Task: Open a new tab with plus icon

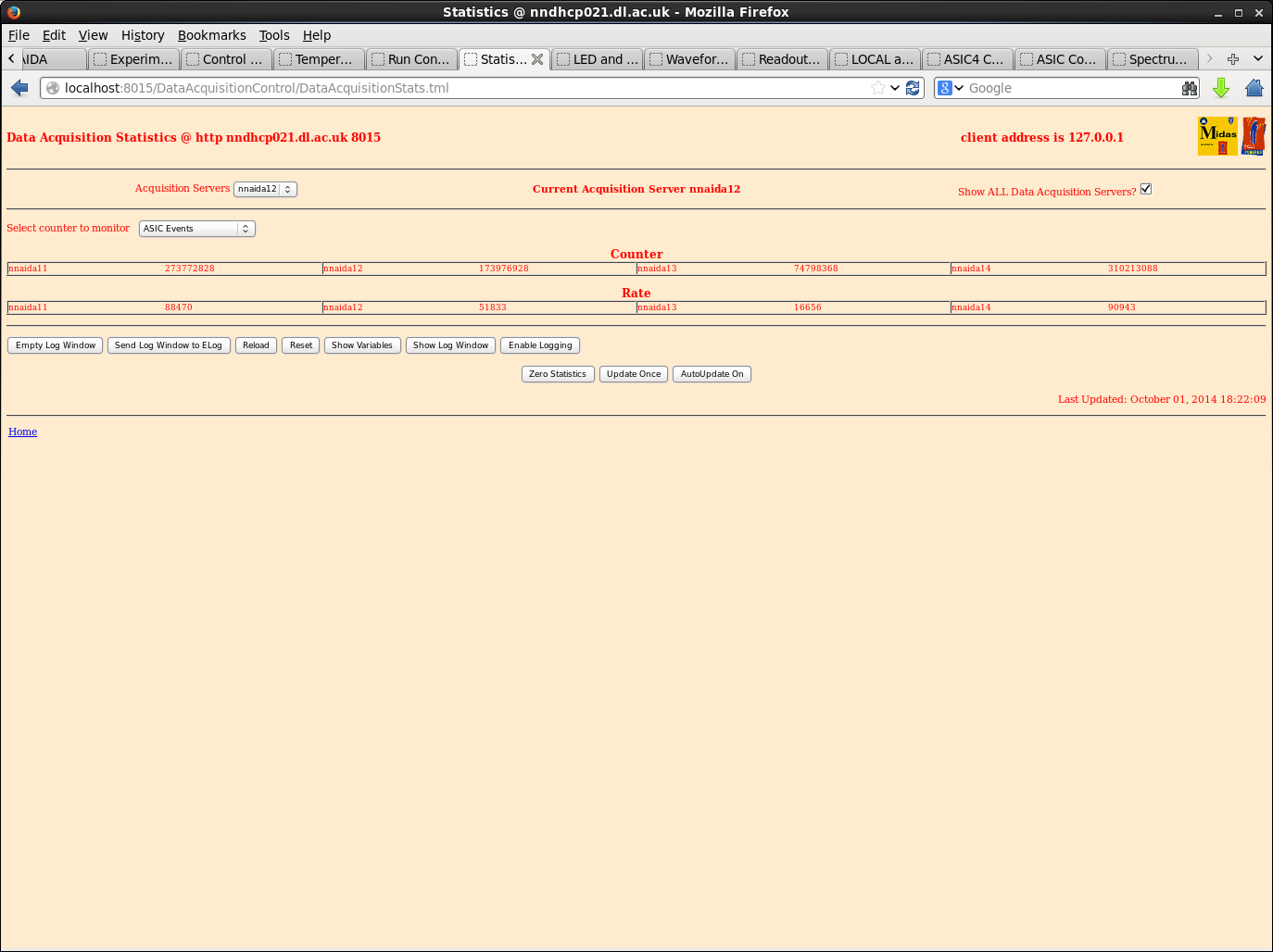Action: (x=1233, y=59)
